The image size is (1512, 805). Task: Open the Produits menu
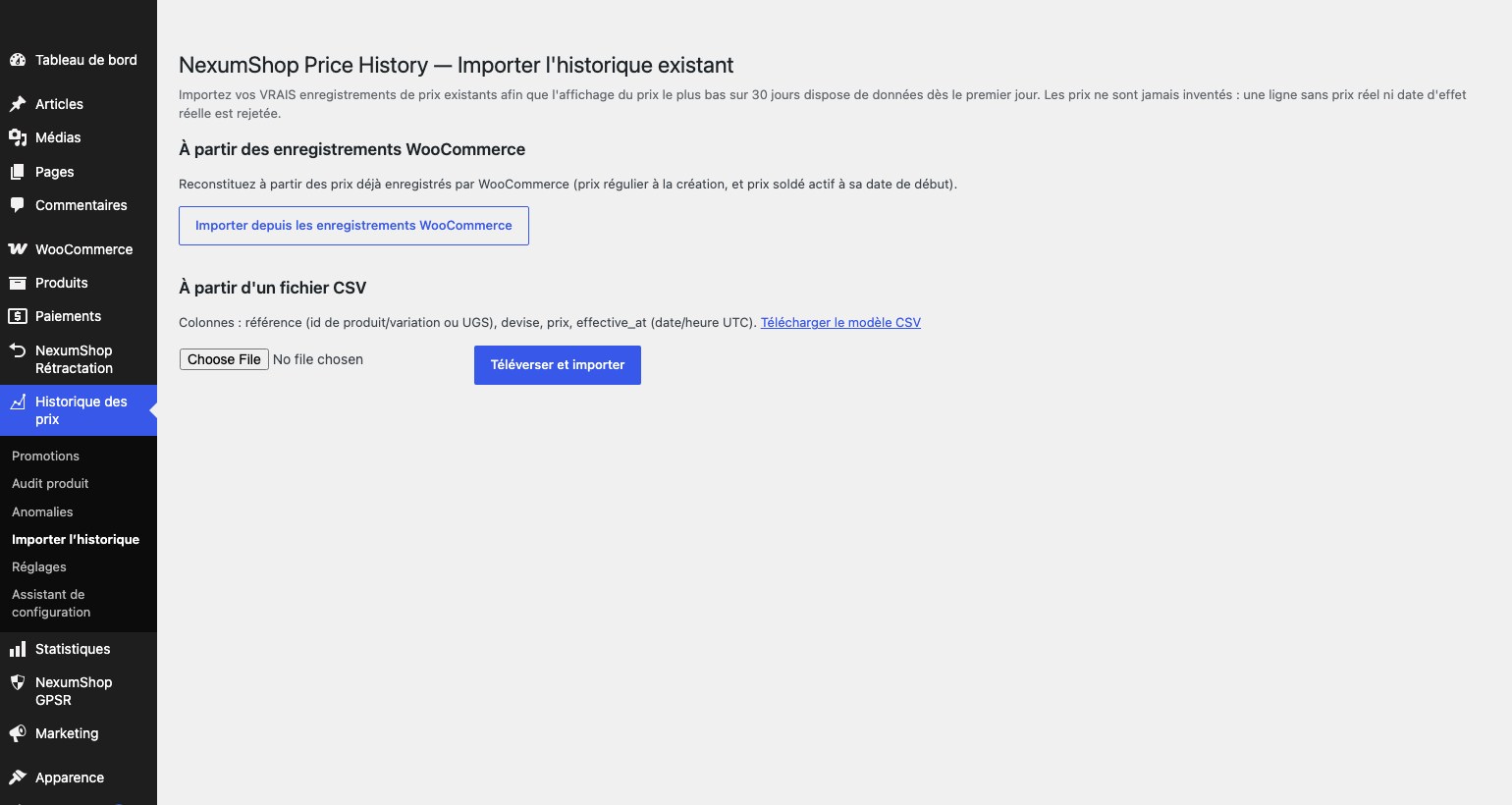click(x=79, y=283)
